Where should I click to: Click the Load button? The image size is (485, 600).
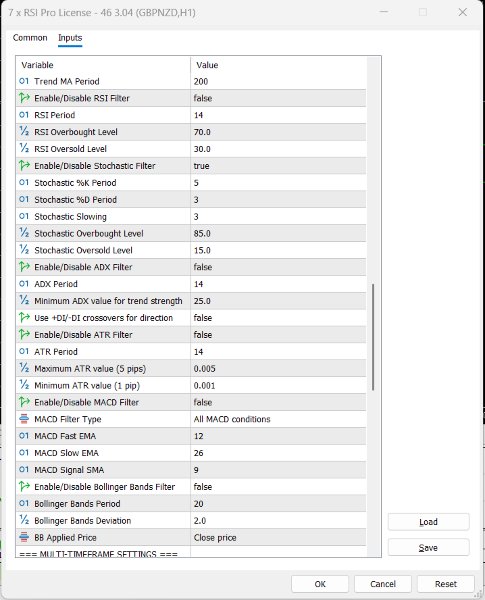428,522
